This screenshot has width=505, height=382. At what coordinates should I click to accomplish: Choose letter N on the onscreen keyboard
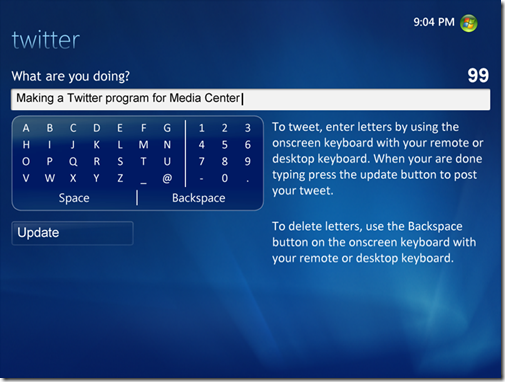click(x=167, y=145)
